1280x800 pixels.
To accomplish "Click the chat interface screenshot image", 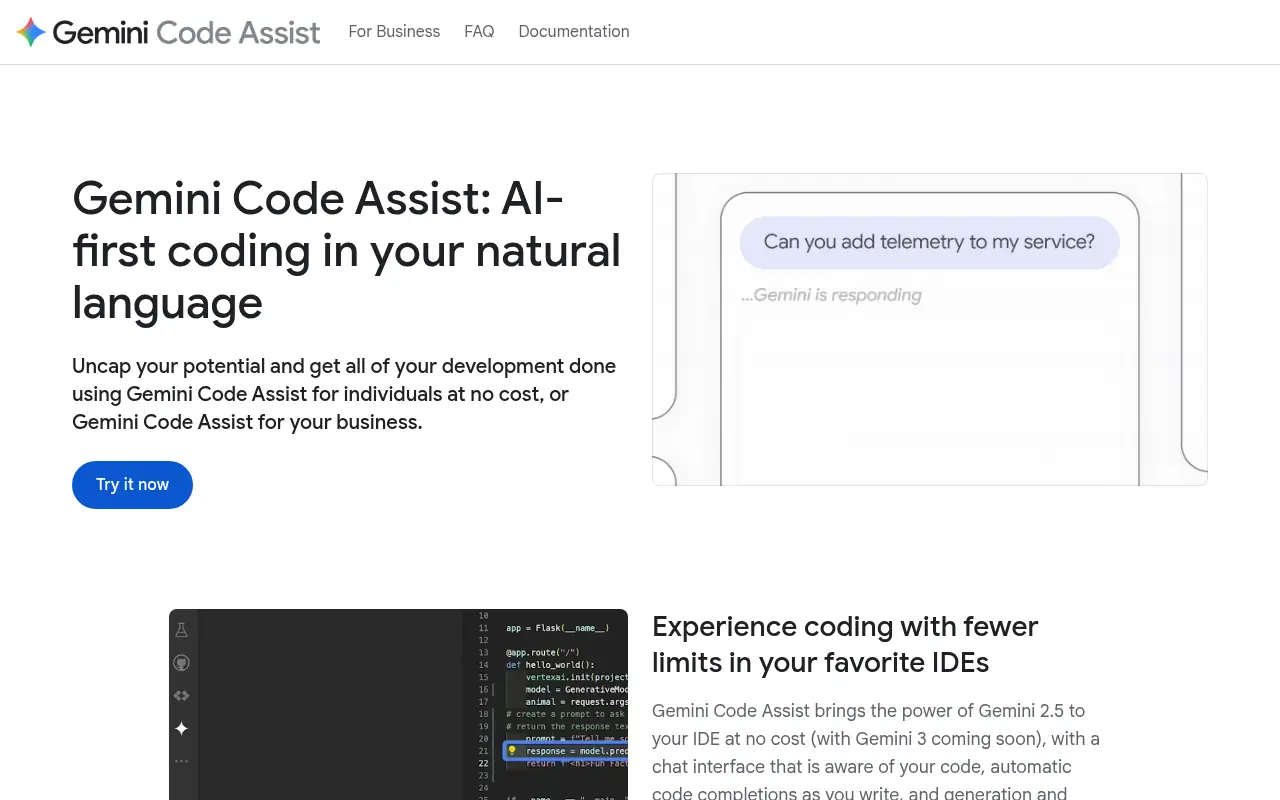I will coord(929,329).
